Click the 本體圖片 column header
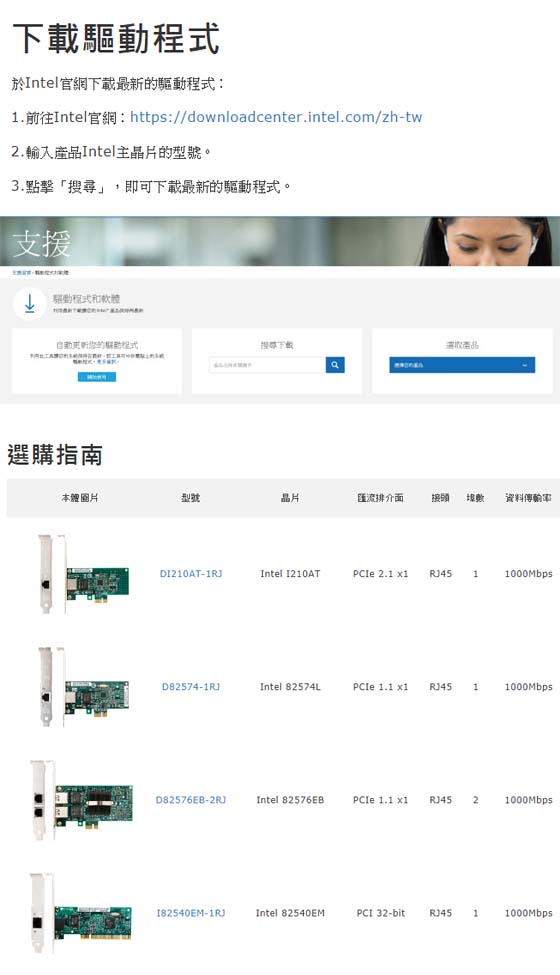Screen dimensions: 560x975 pyautogui.click(x=80, y=497)
